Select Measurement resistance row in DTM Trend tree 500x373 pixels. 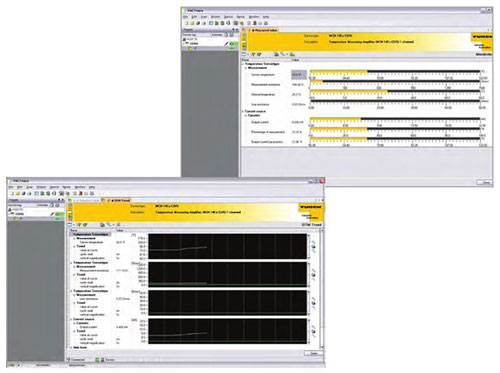(x=94, y=271)
